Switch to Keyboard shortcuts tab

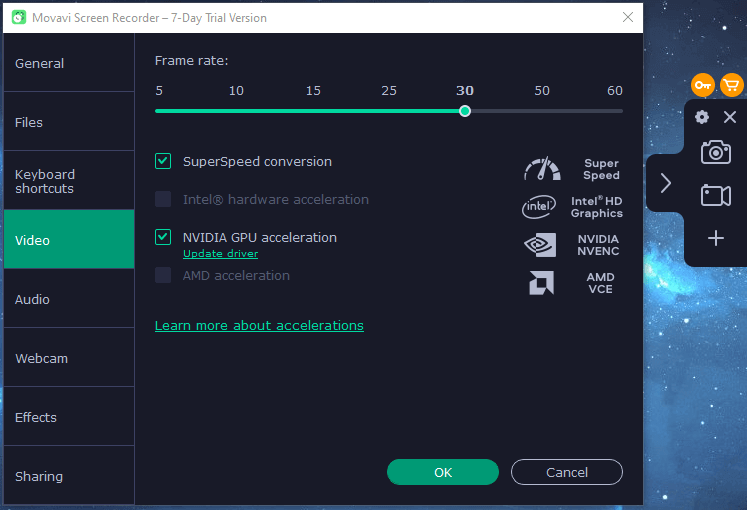(x=69, y=181)
